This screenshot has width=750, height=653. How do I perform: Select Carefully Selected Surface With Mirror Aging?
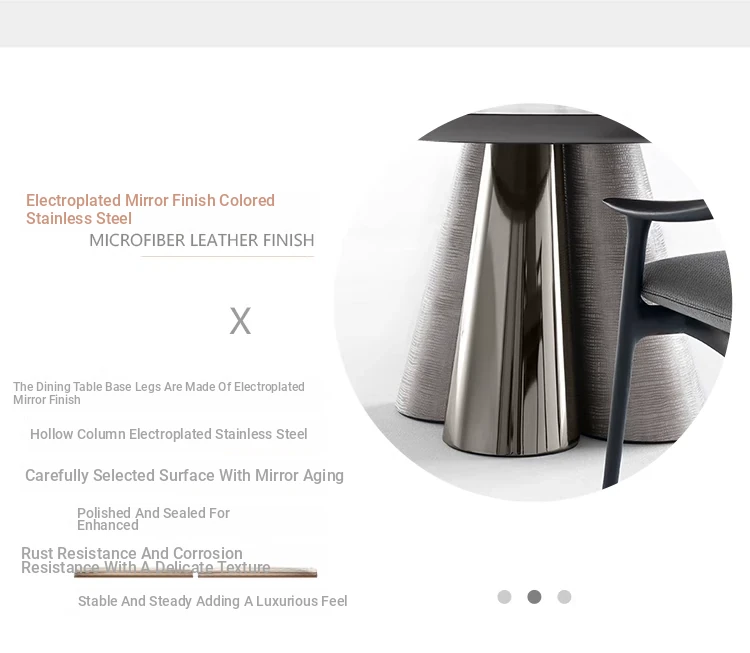point(184,475)
